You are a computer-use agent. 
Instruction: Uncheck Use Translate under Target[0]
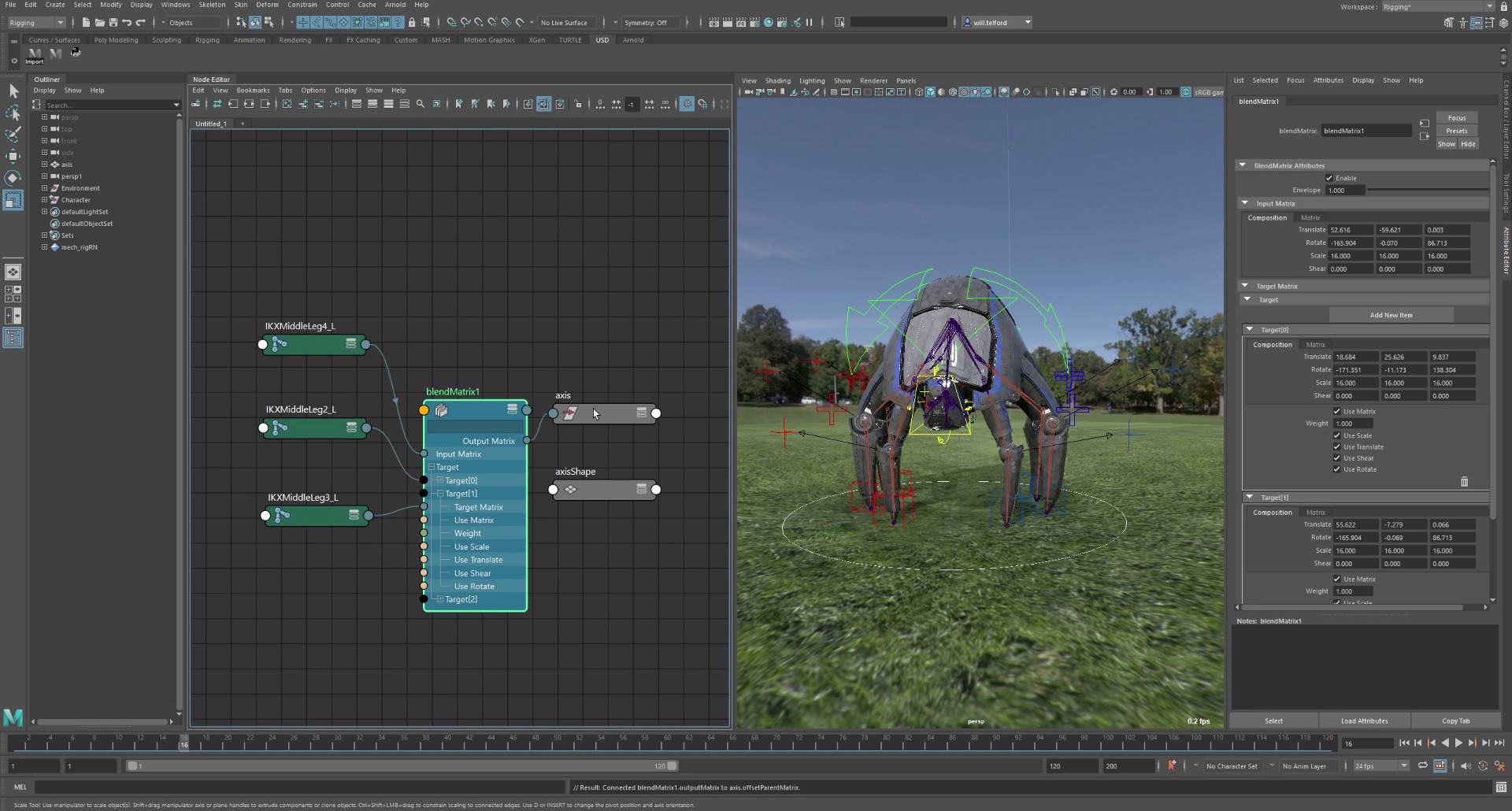1337,446
